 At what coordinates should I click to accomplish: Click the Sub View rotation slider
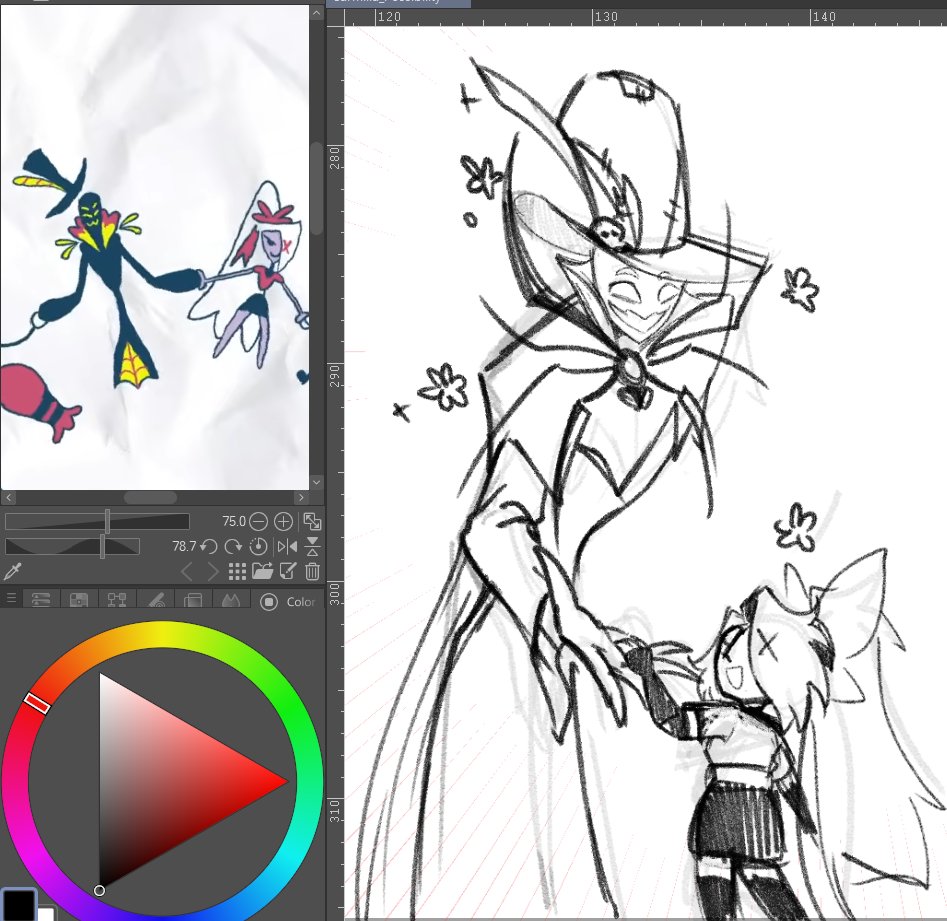pos(72,547)
